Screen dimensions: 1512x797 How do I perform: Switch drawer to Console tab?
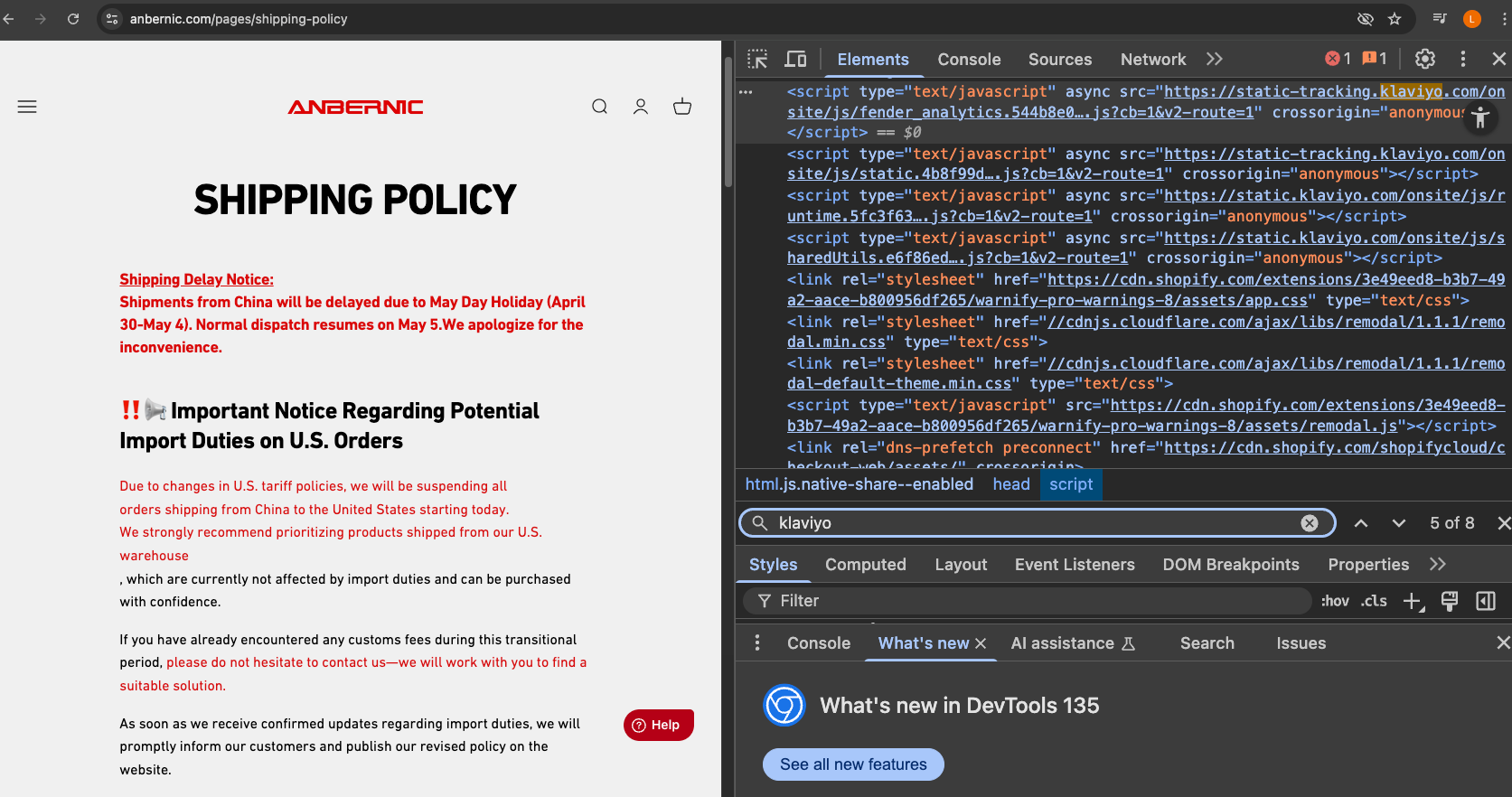pyautogui.click(x=819, y=643)
